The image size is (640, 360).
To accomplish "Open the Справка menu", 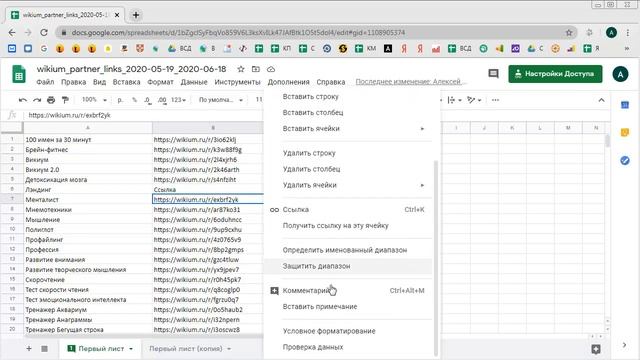I will pos(331,82).
